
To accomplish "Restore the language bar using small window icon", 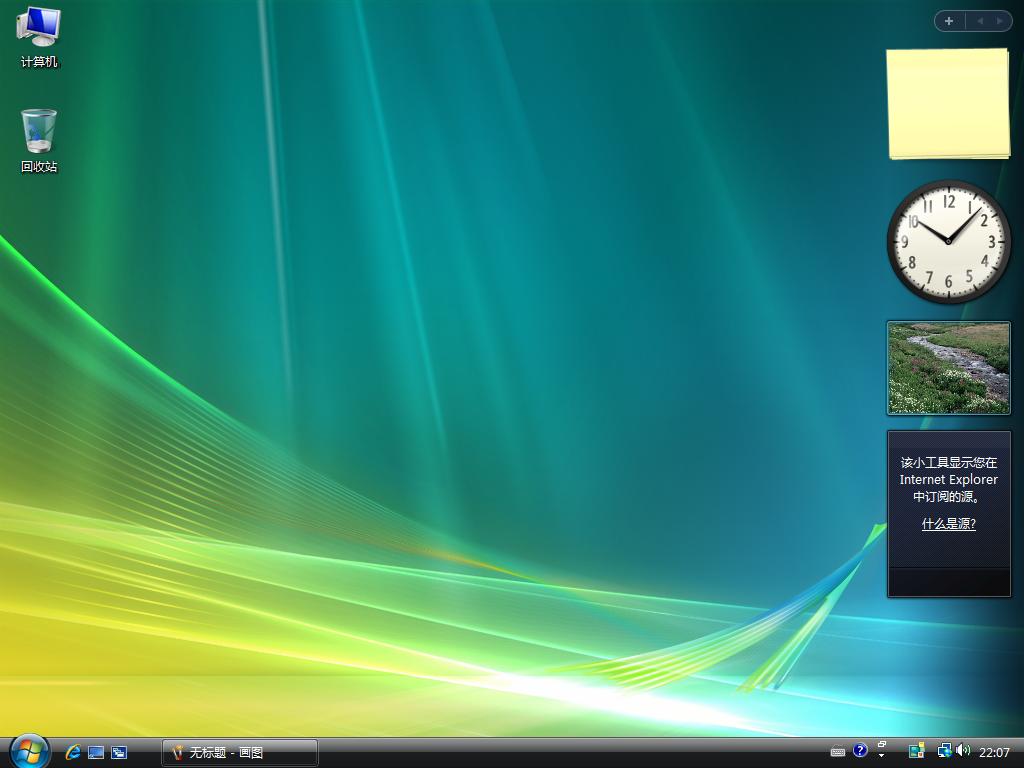I will point(882,744).
